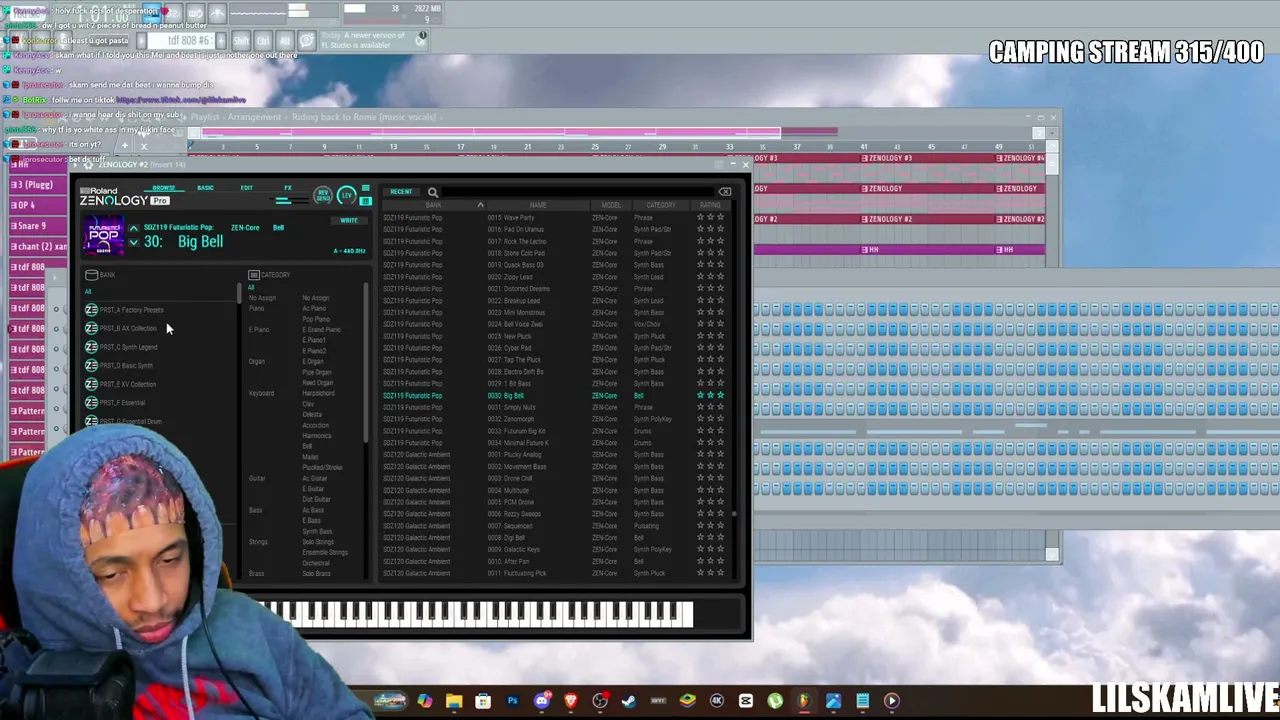Adjust the REV SEND knob
1280x720 pixels.
coord(323,194)
